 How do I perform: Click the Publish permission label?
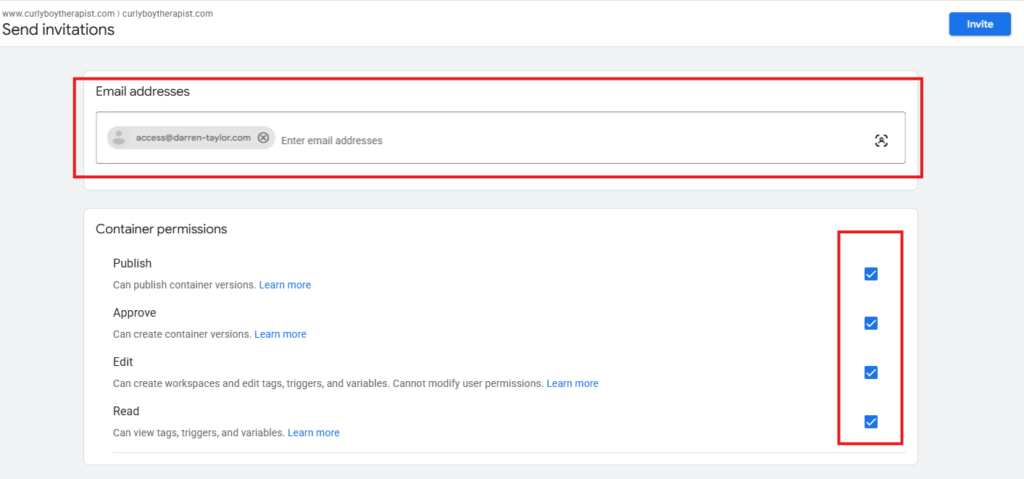click(132, 264)
